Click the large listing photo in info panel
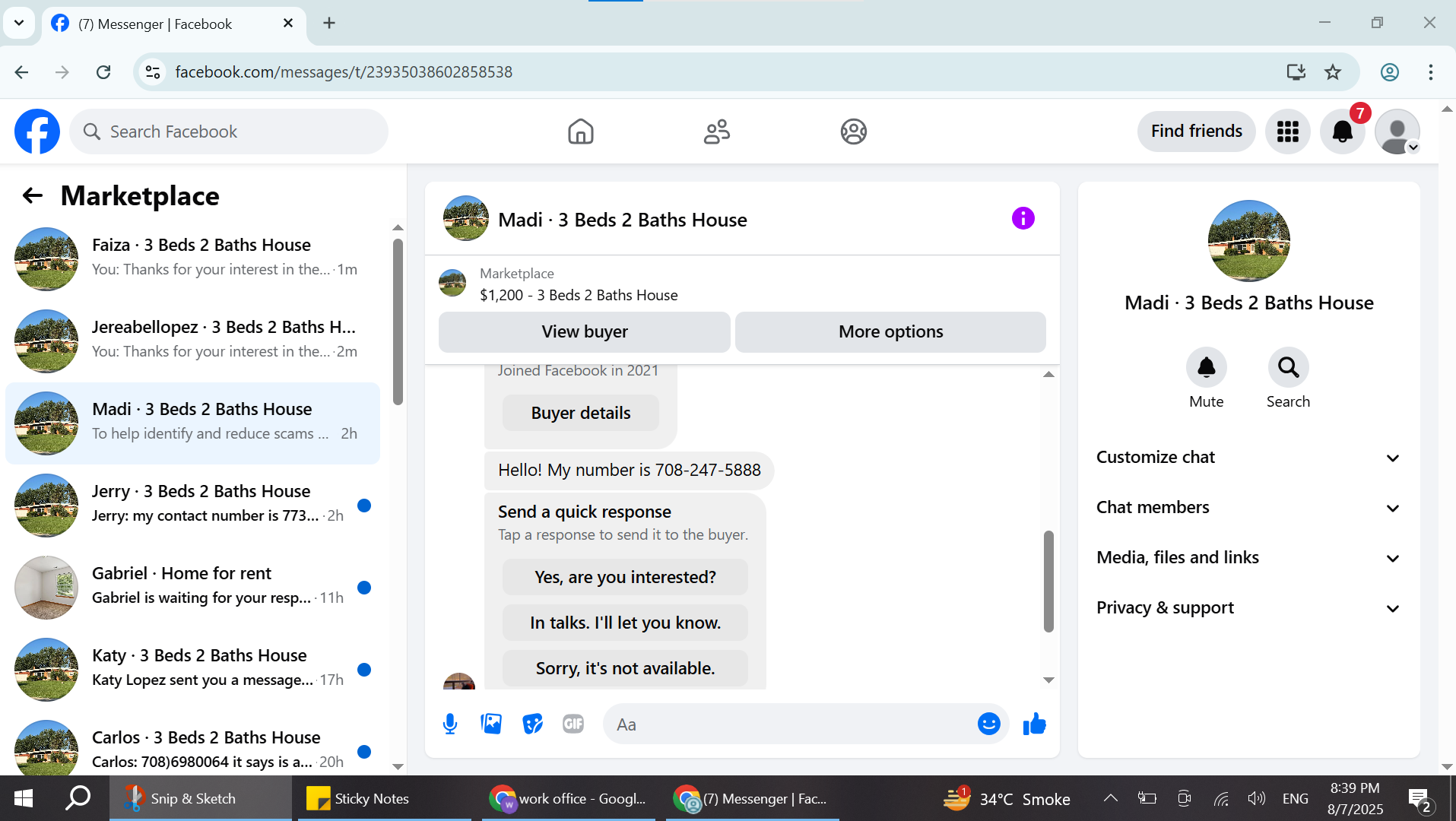The height and width of the screenshot is (821, 1456). (1248, 241)
